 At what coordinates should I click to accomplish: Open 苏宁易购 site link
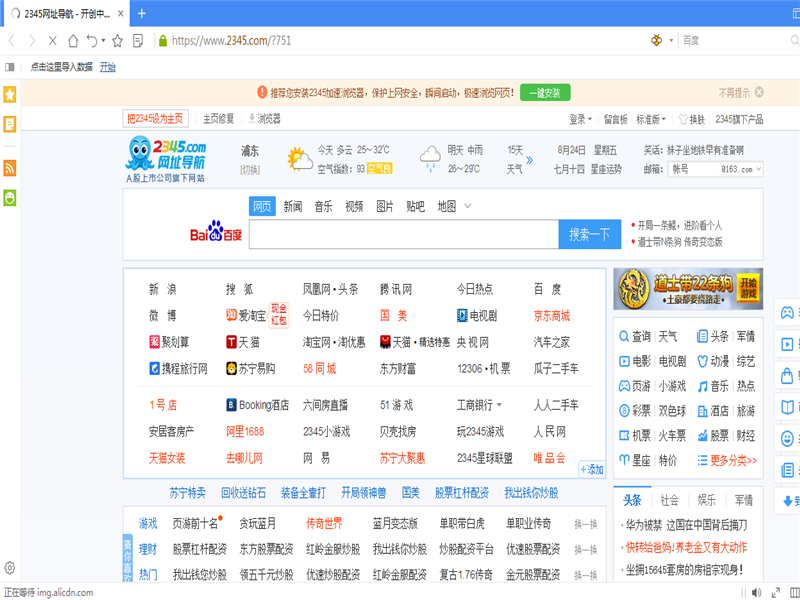[x=251, y=369]
